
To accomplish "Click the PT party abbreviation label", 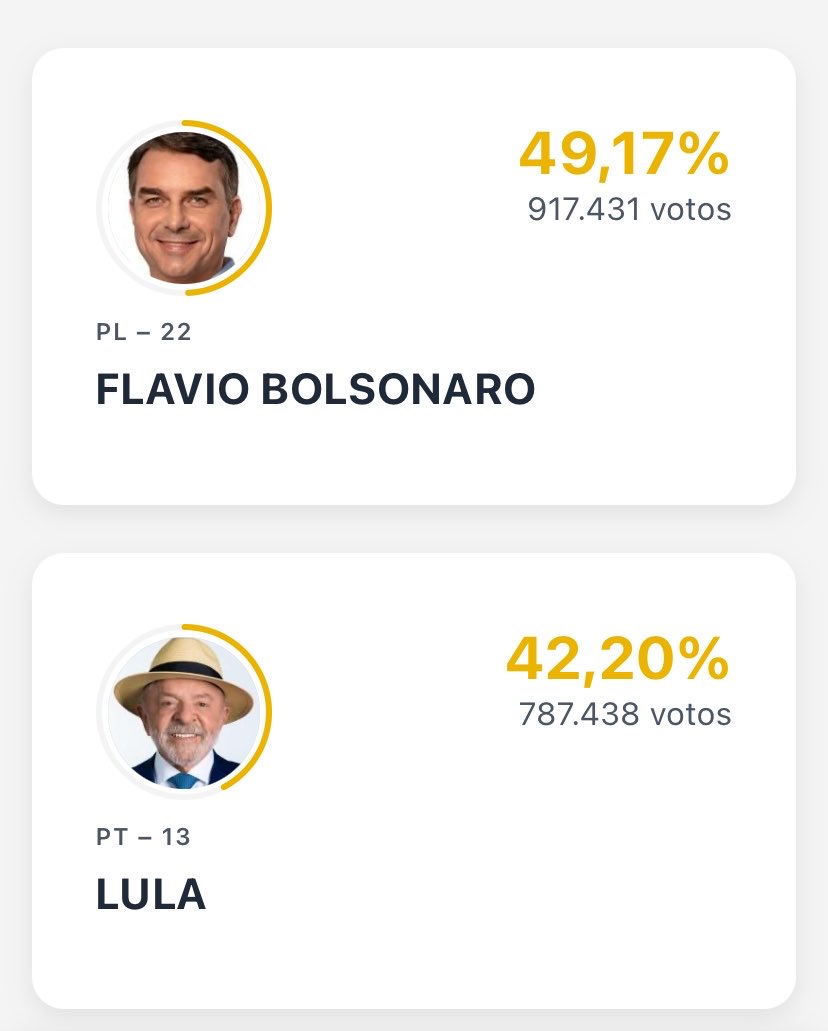I will point(111,837).
